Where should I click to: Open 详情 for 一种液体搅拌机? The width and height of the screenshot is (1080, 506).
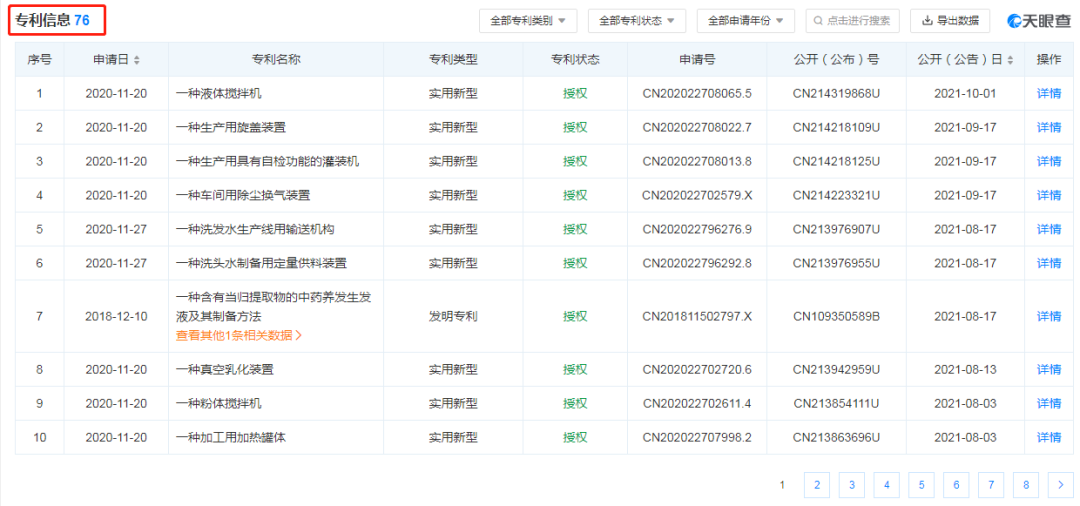1049,94
